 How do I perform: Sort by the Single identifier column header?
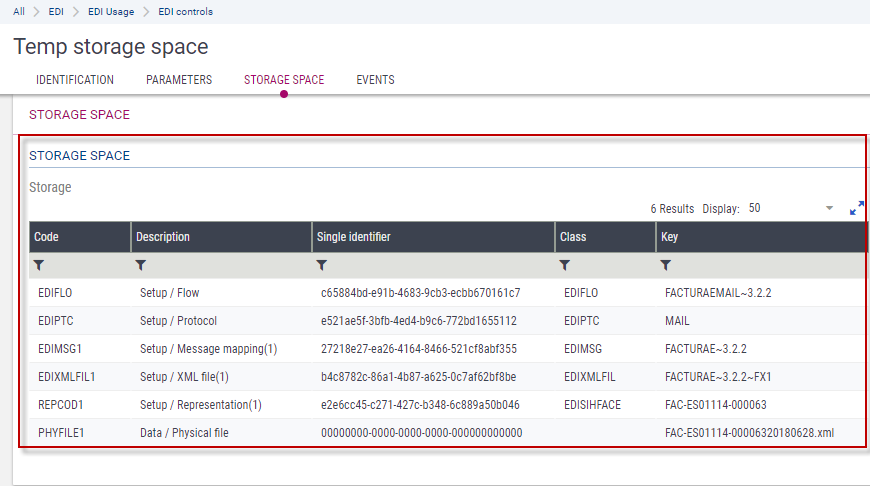coord(353,237)
